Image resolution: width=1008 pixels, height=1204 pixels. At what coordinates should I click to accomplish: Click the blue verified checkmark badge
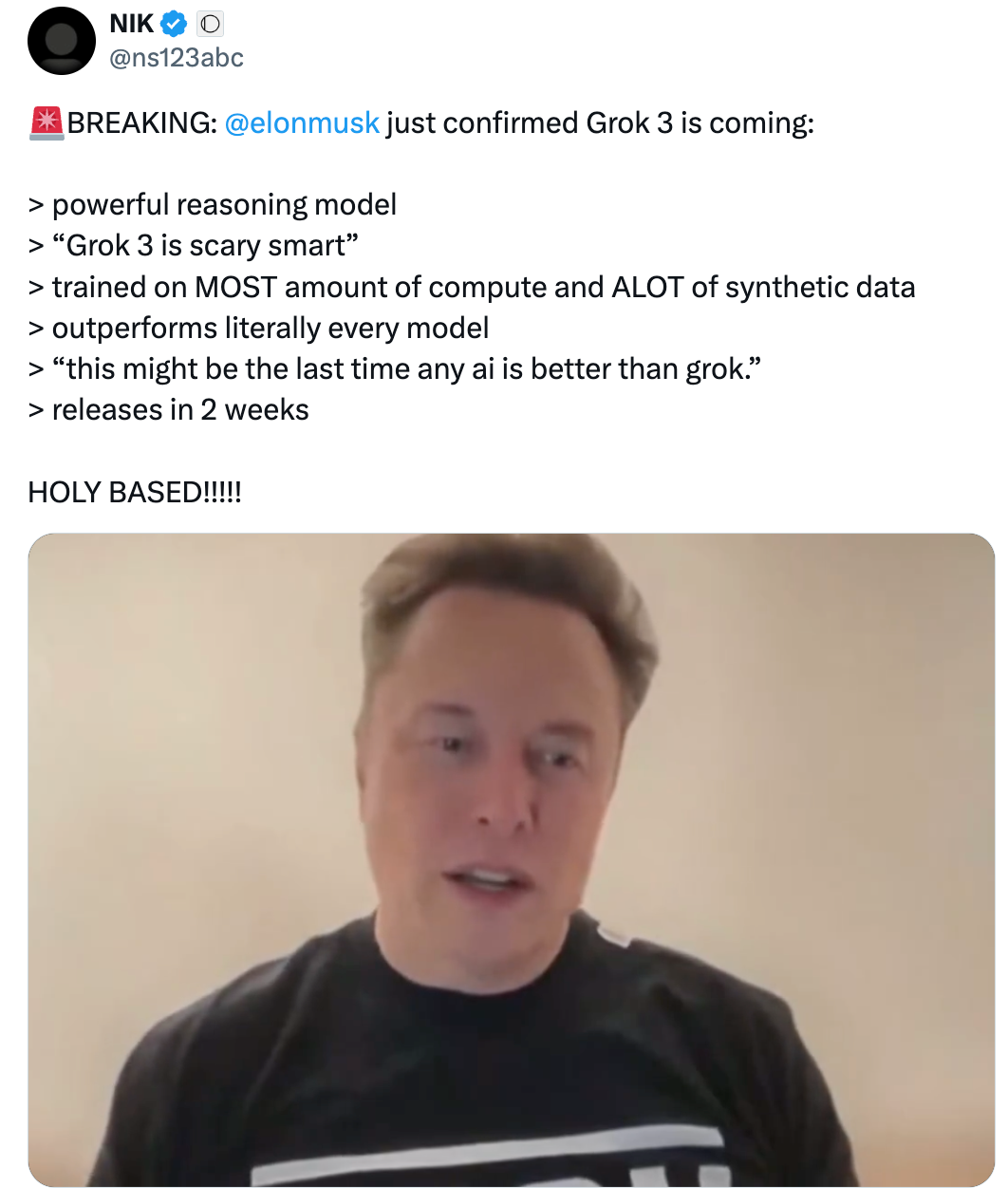click(x=174, y=24)
